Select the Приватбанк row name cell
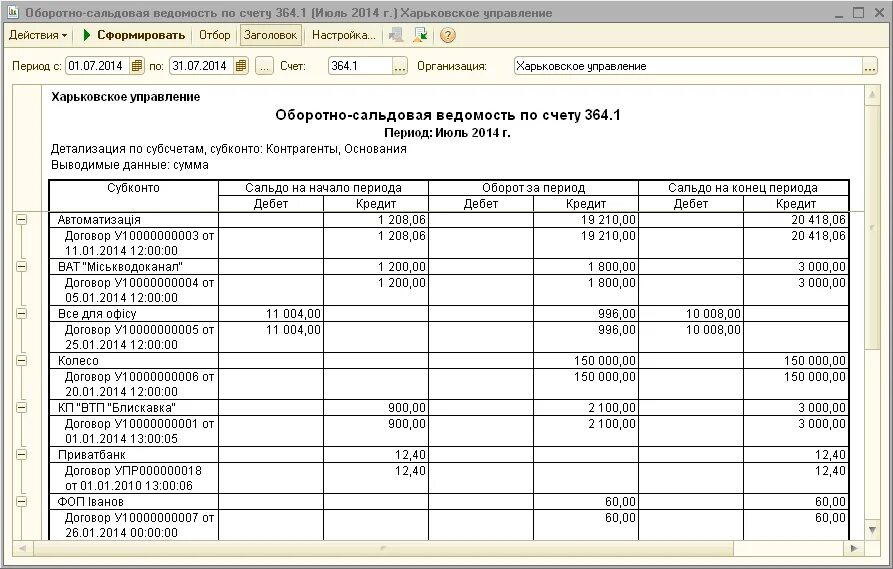Screen dimensions: 893x569 click(134, 455)
